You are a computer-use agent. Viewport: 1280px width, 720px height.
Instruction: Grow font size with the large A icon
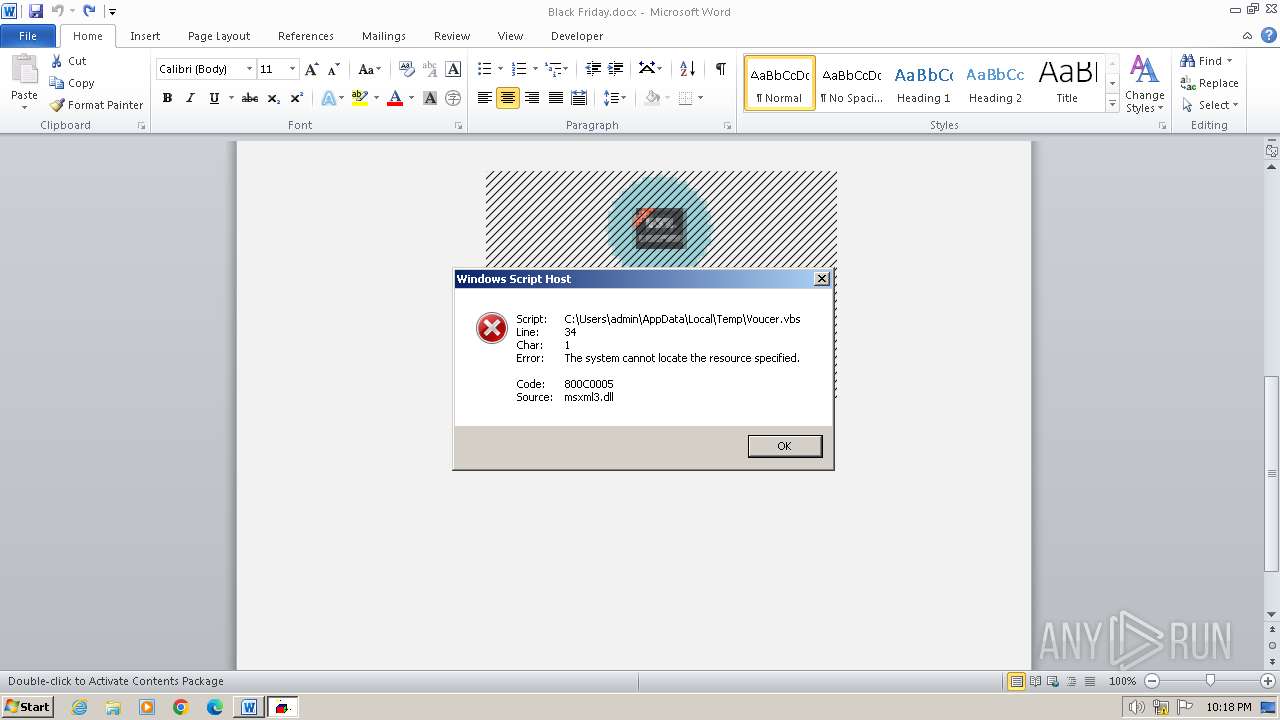point(312,69)
